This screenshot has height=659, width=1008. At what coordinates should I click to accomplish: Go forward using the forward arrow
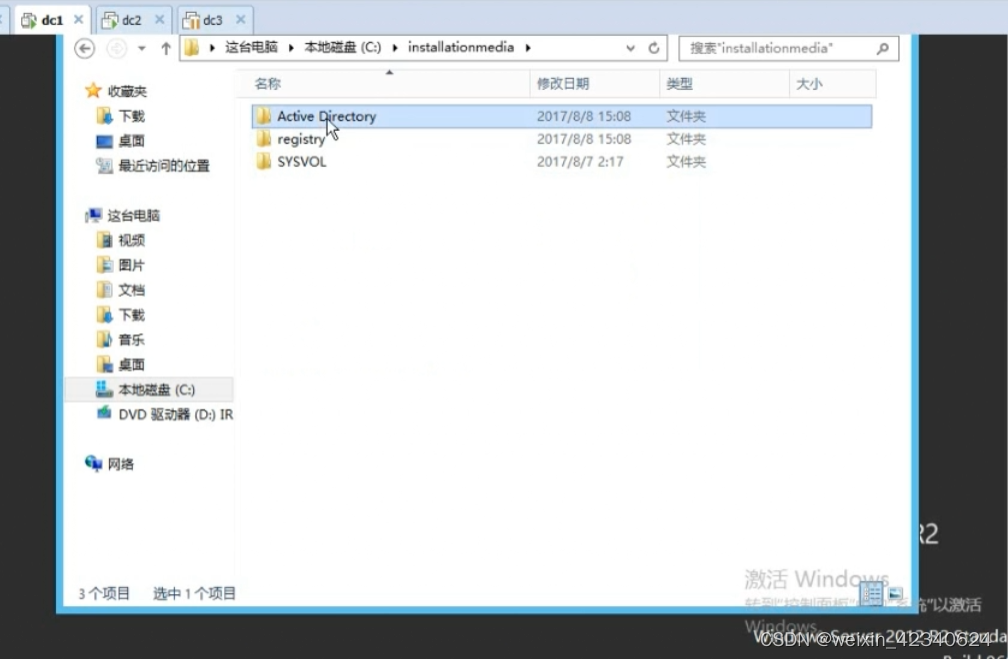[x=116, y=48]
